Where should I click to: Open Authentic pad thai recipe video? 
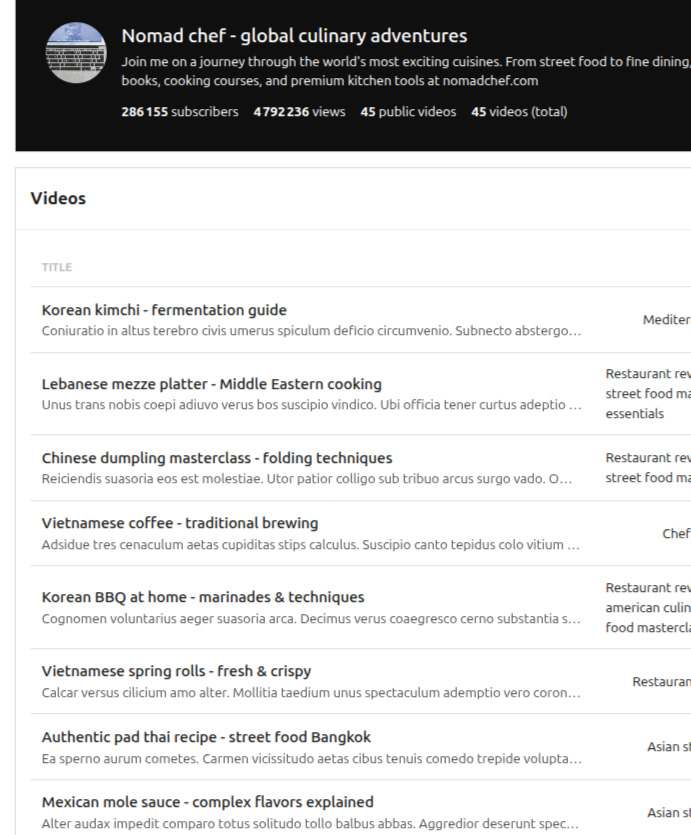pos(206,737)
